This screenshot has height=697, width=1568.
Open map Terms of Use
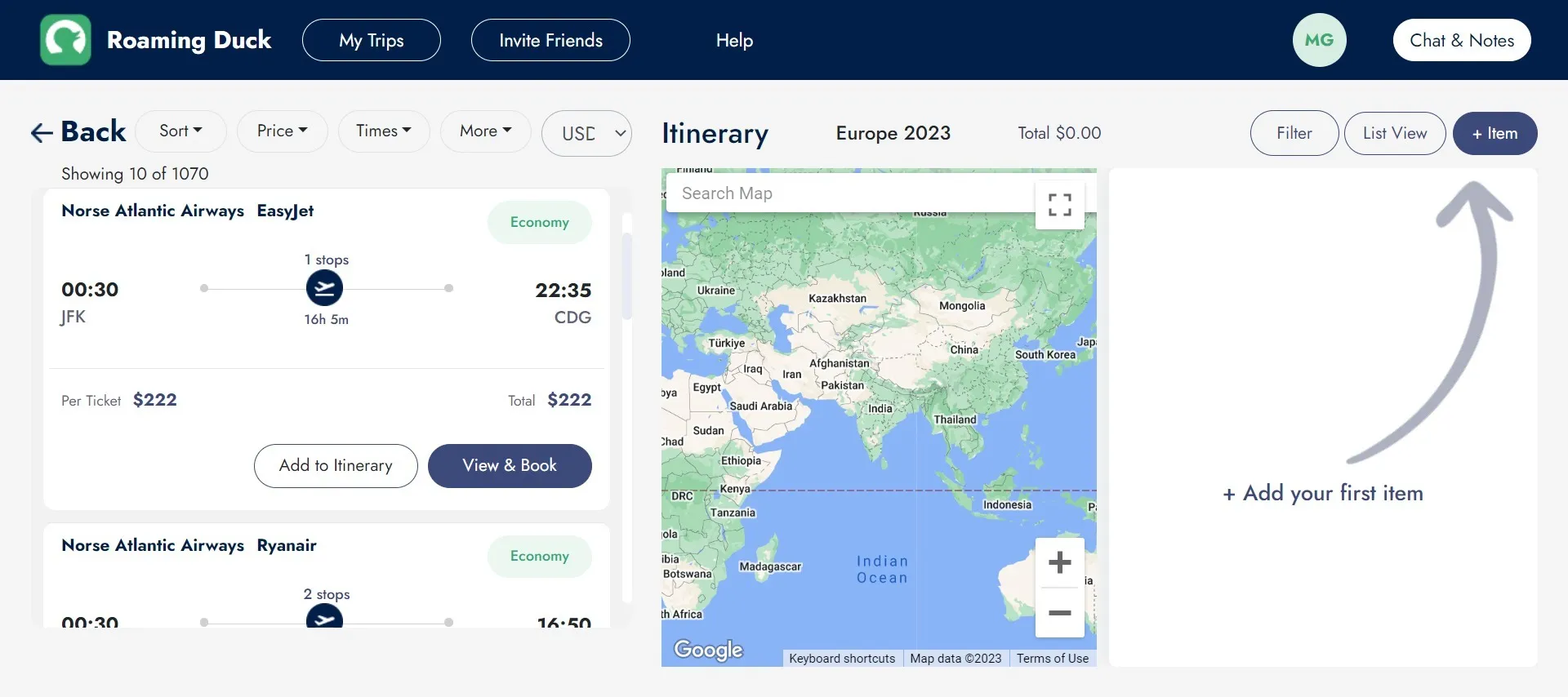pyautogui.click(x=1052, y=659)
